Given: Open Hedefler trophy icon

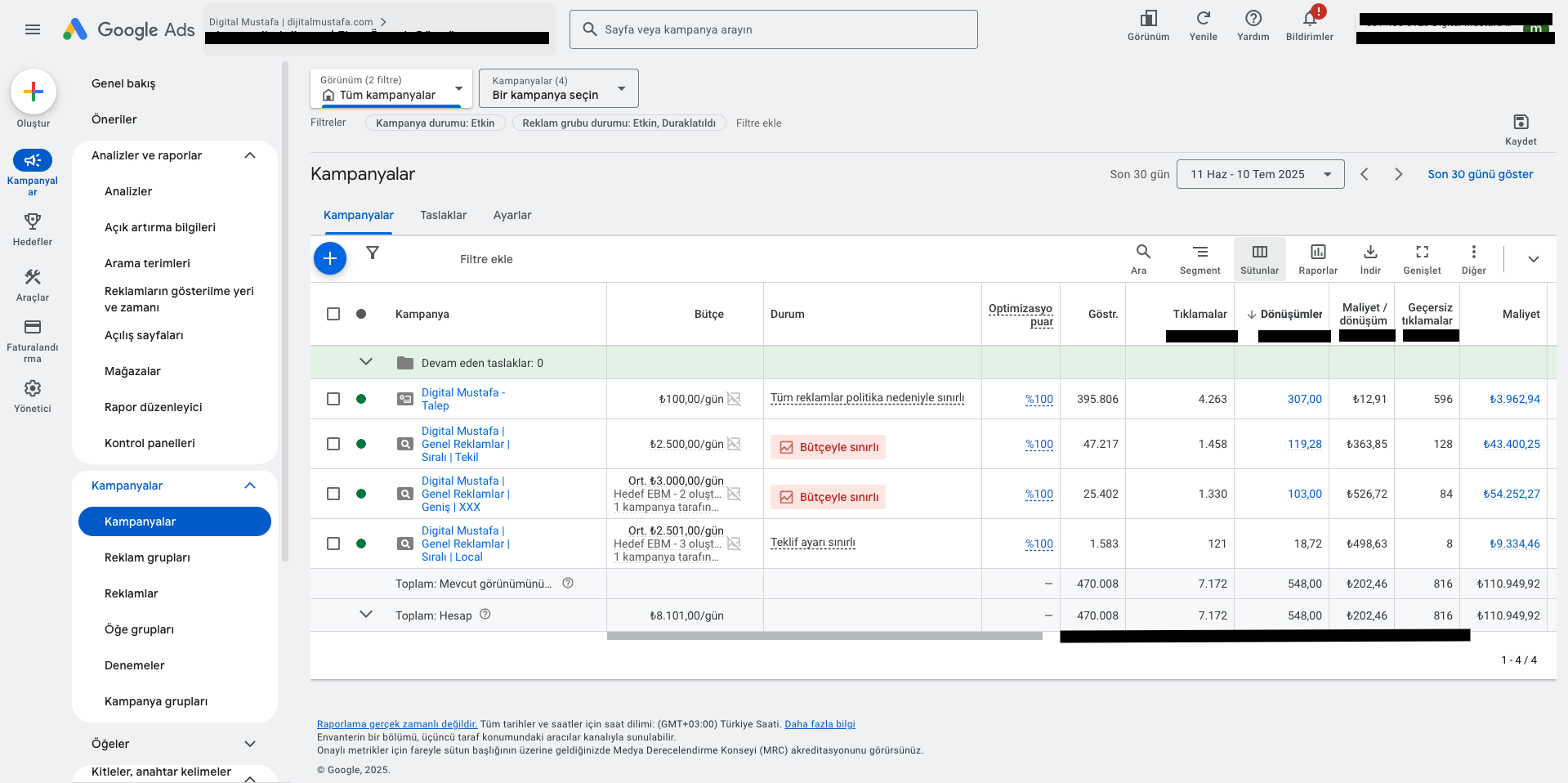Looking at the screenshot, I should pos(33,221).
